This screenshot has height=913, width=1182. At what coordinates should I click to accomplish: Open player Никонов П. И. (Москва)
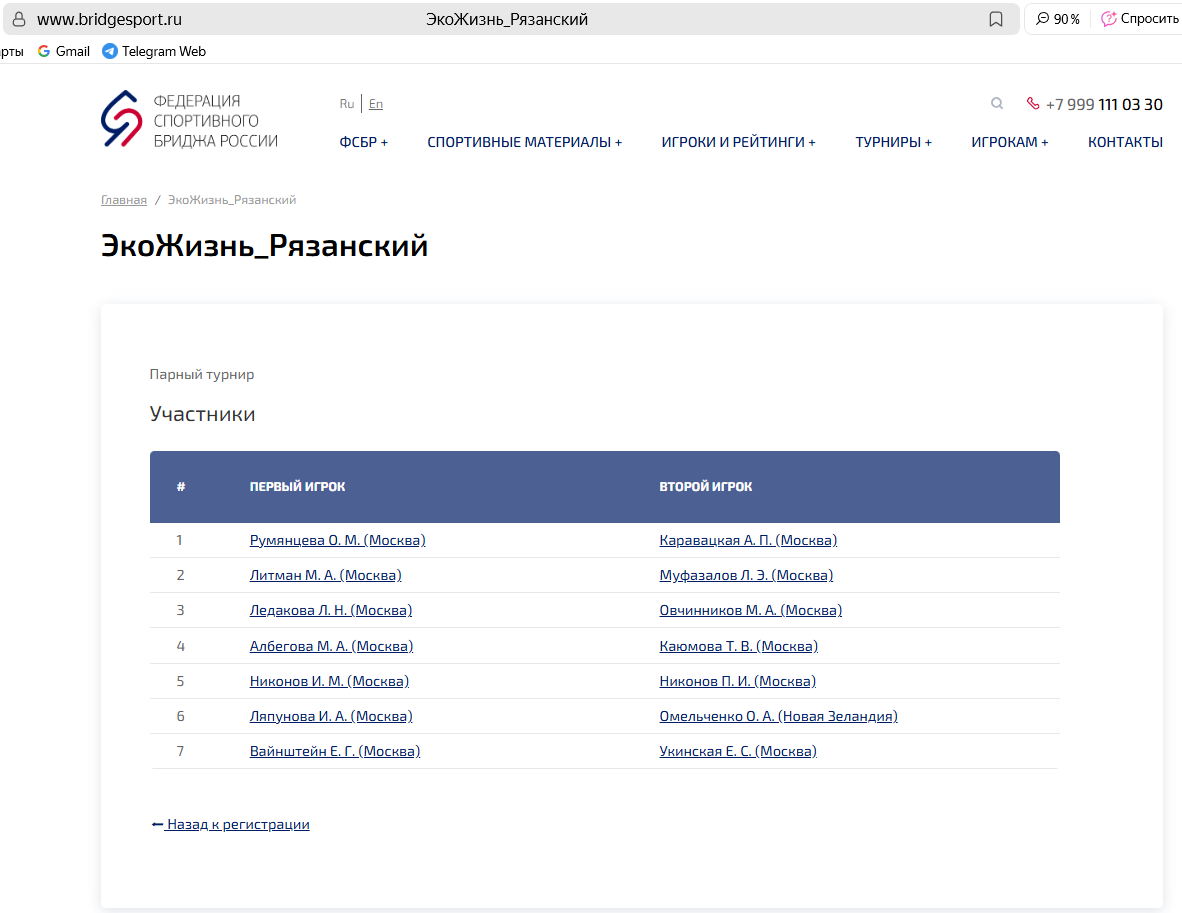pyautogui.click(x=737, y=681)
